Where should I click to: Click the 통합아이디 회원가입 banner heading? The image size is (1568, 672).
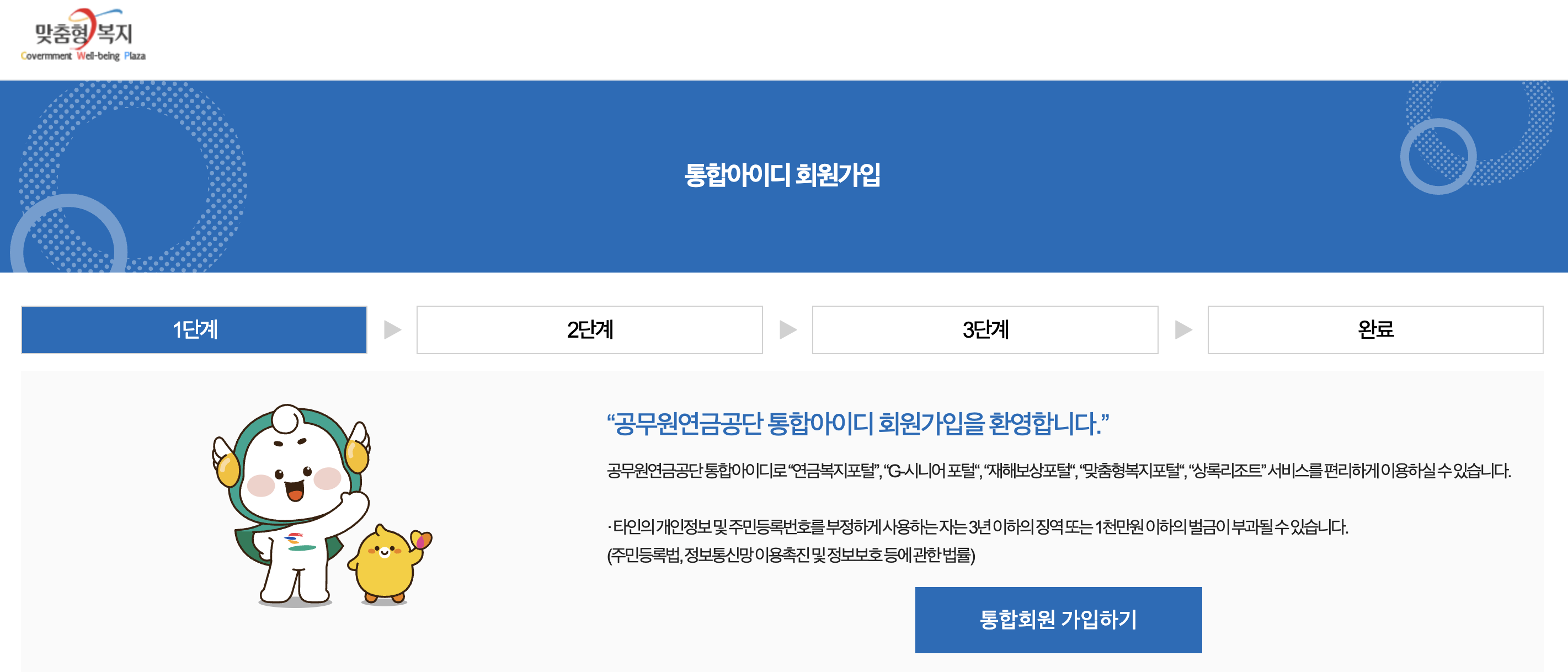(x=782, y=175)
